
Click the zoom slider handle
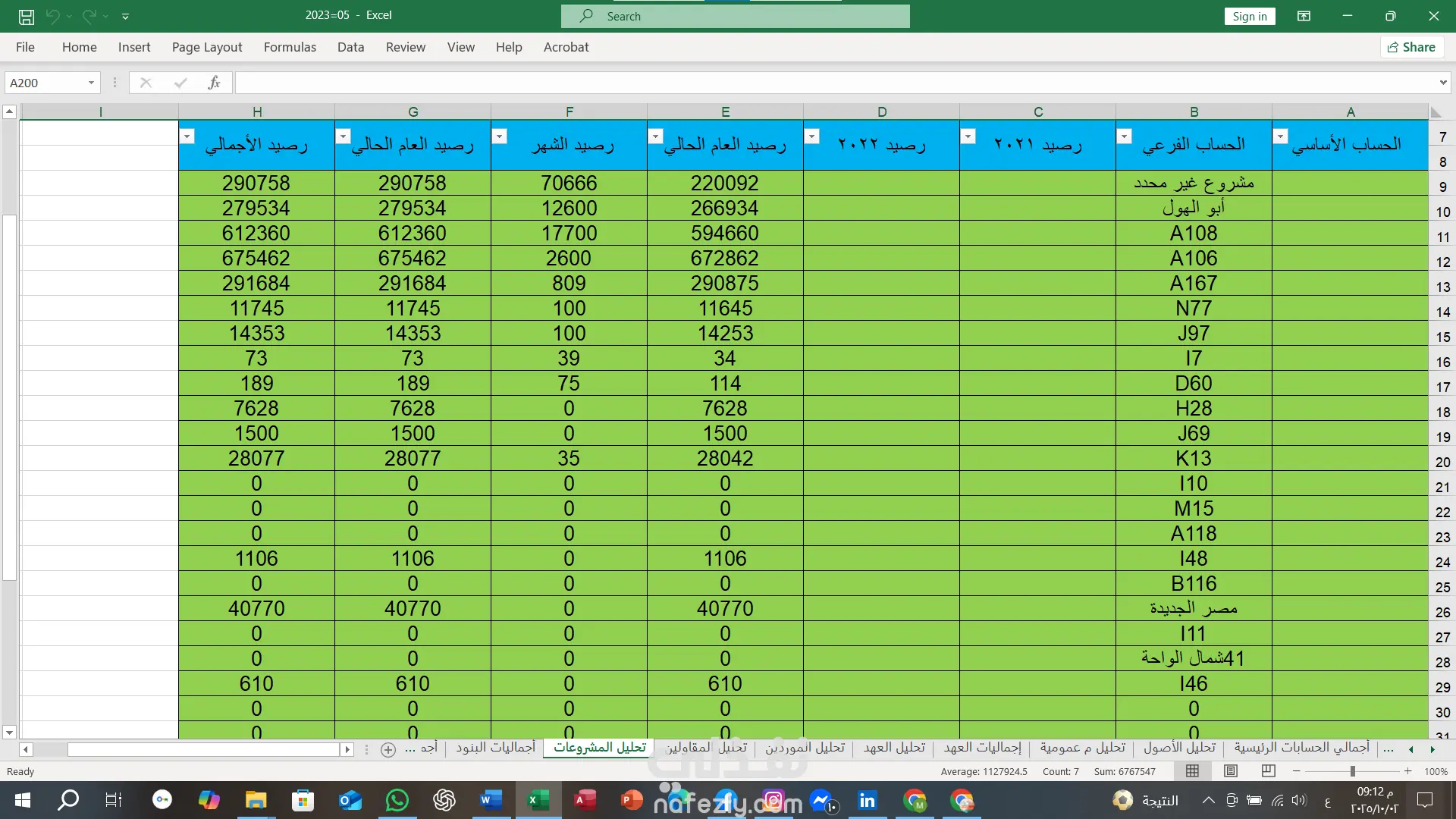click(x=1352, y=771)
